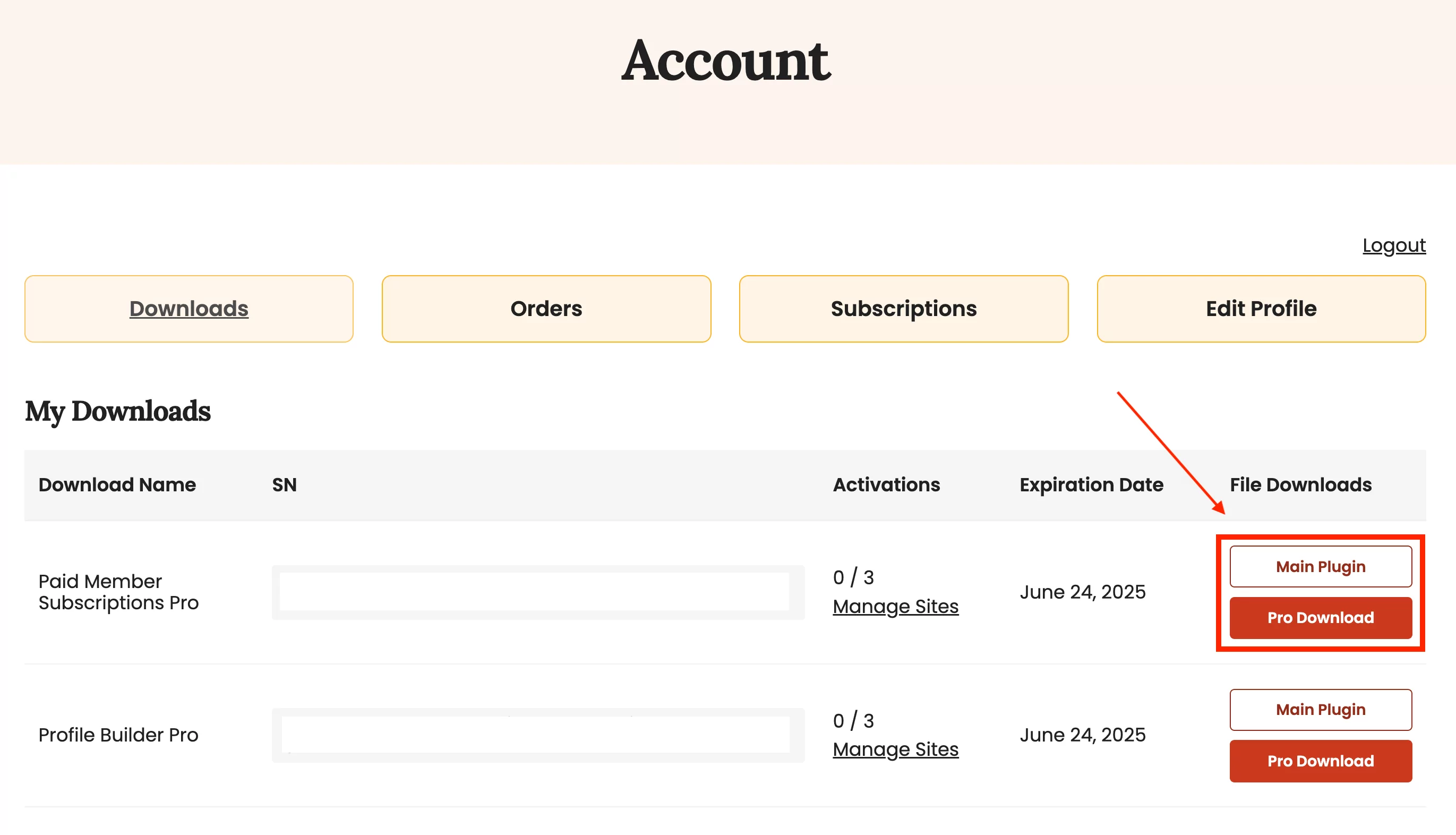
Task: Download Main Plugin for Paid Member Subscriptions
Action: pos(1320,567)
